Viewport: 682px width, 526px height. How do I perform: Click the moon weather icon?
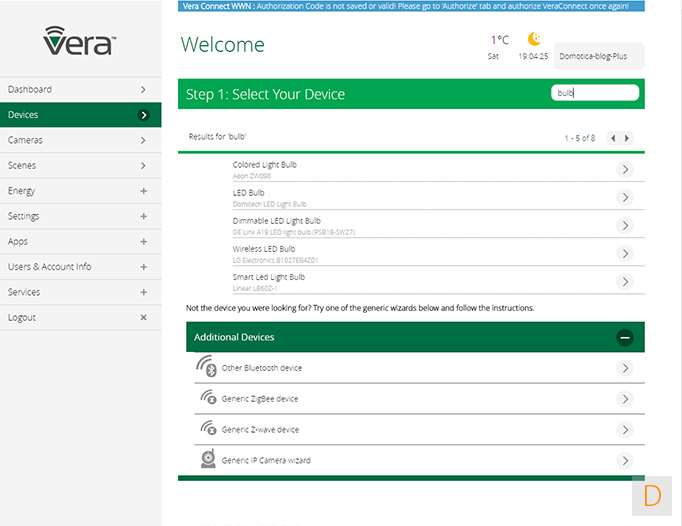534,39
